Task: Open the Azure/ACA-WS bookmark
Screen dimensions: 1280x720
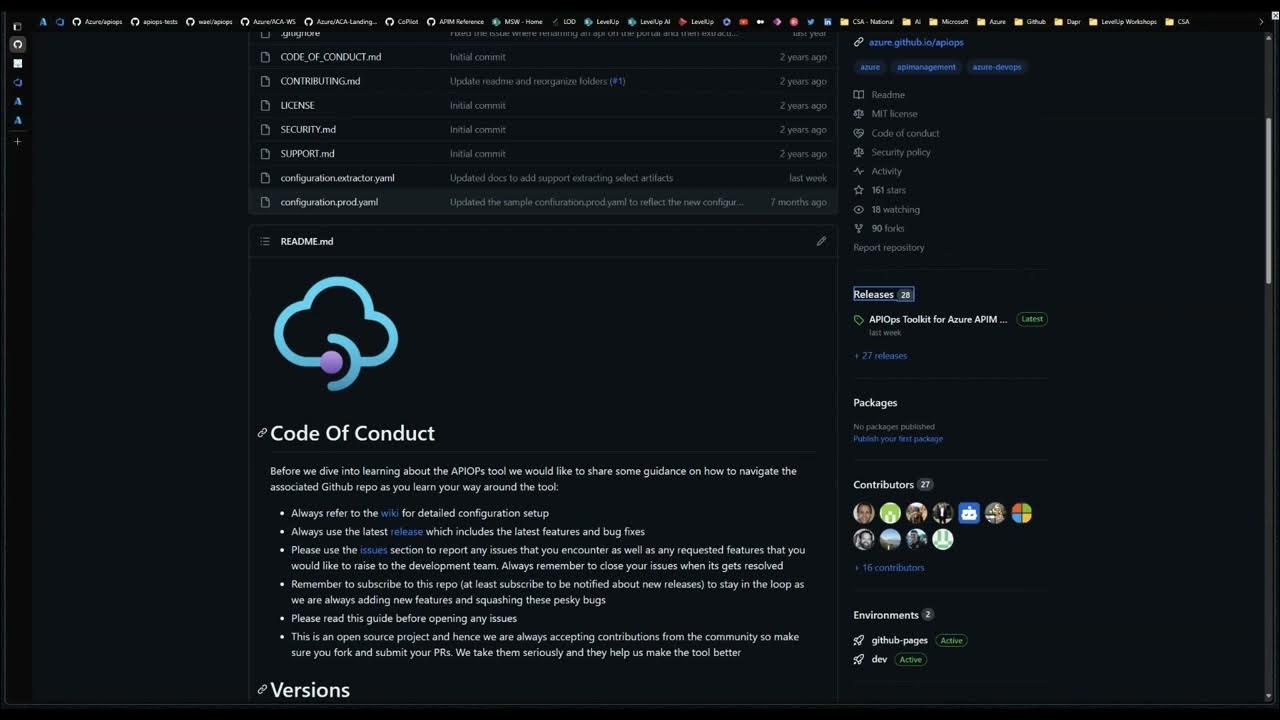Action: click(x=268, y=21)
